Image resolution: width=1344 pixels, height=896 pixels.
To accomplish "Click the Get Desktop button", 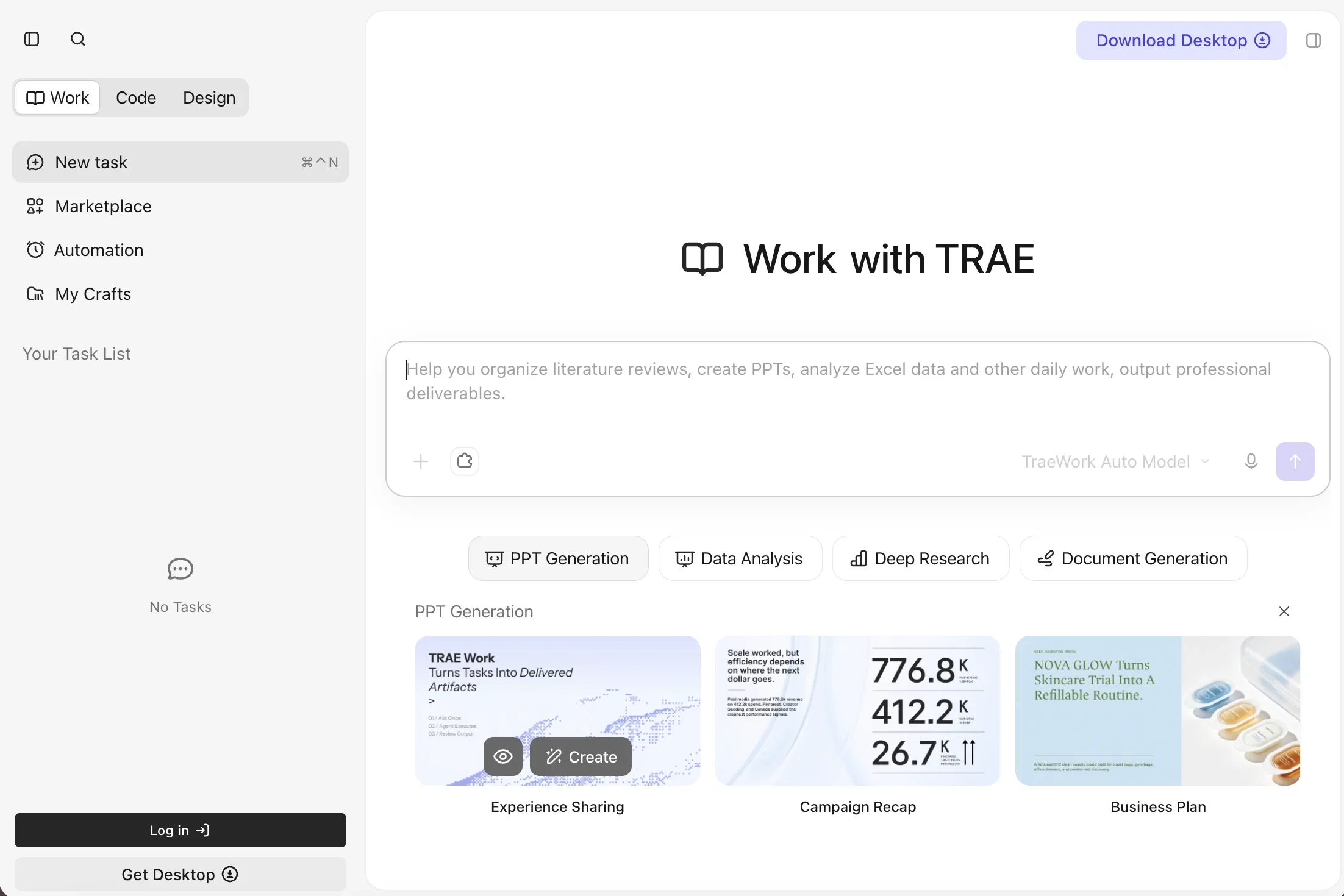I will click(x=181, y=874).
